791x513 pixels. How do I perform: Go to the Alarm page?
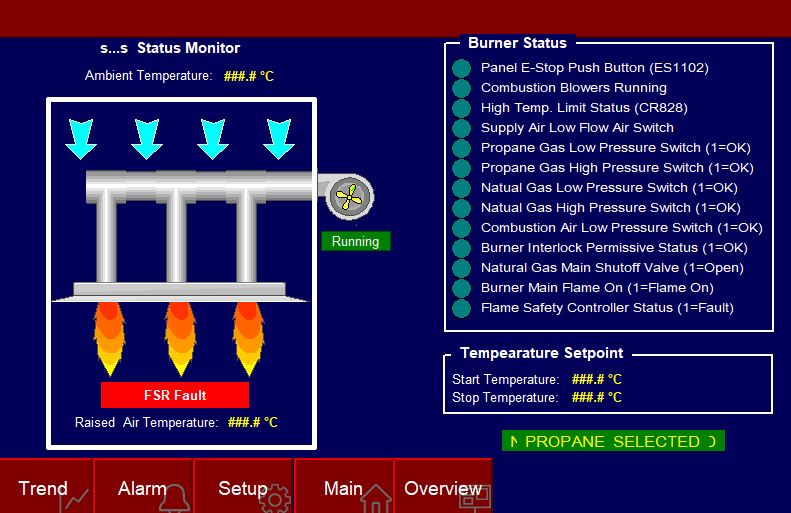coord(144,487)
